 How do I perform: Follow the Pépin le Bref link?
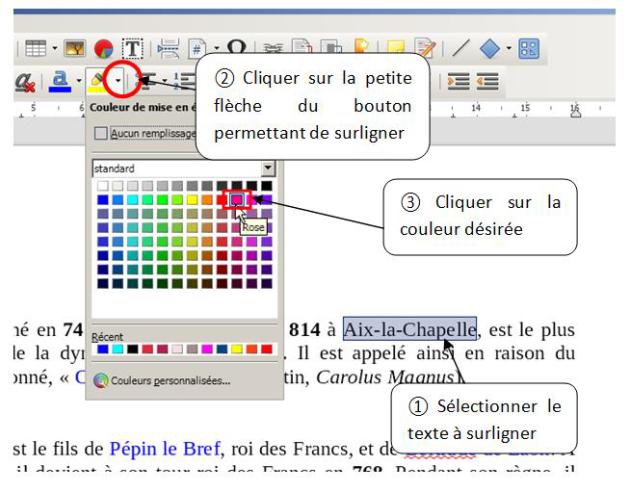click(158, 445)
